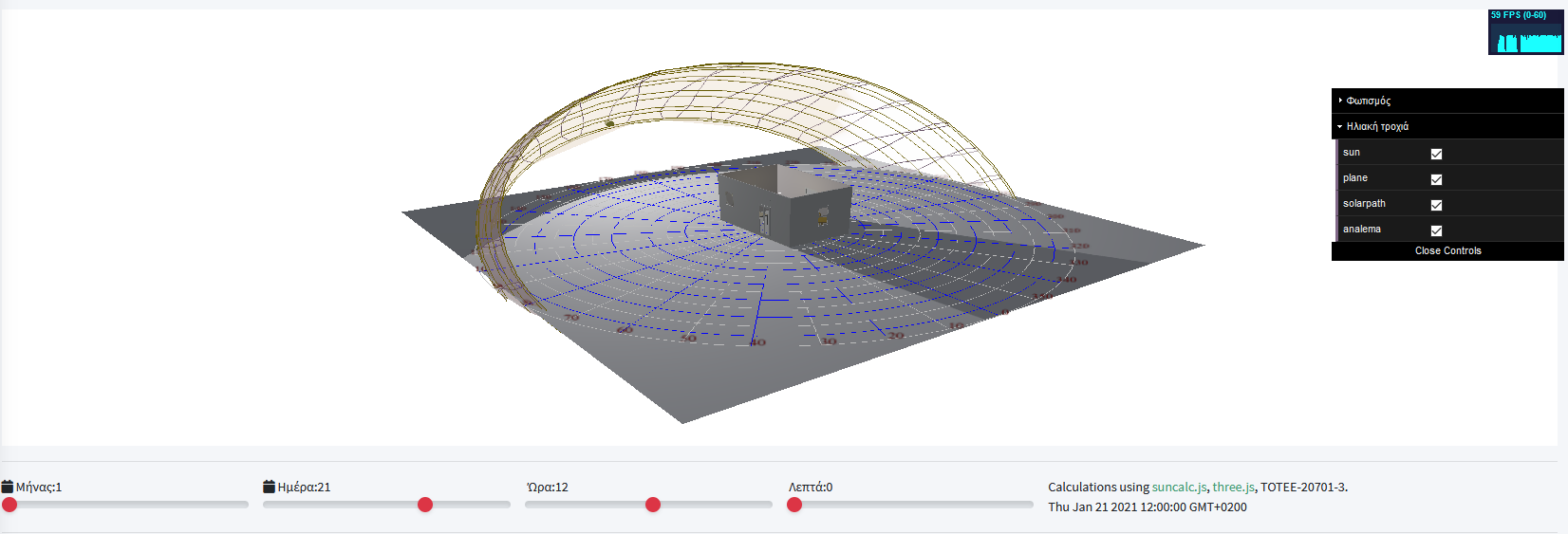The height and width of the screenshot is (534, 1568).
Task: Open the suncalc.js link
Action: 1179,487
